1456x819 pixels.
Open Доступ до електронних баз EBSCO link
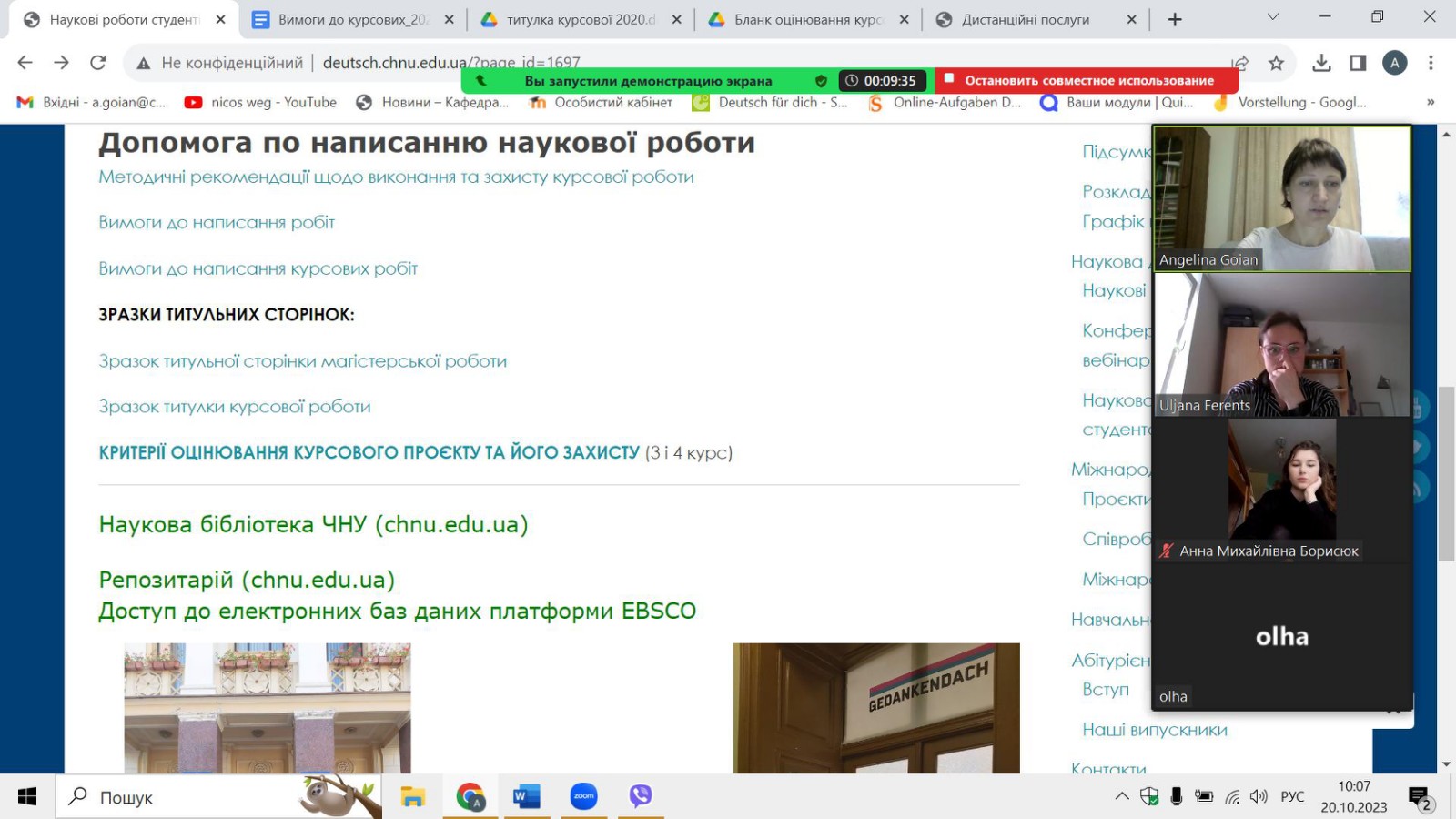point(397,611)
